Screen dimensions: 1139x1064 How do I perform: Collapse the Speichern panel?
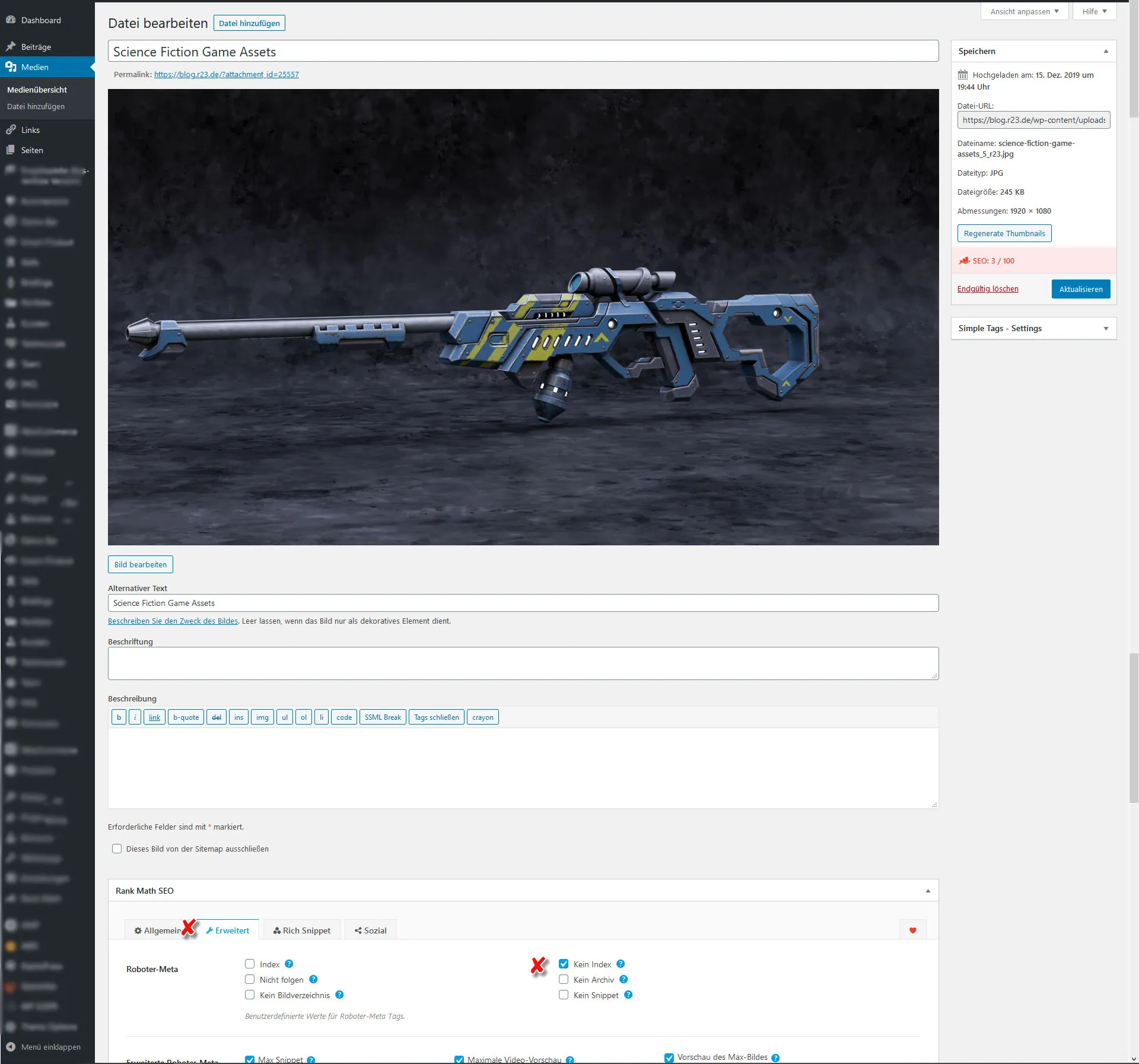coord(1106,51)
